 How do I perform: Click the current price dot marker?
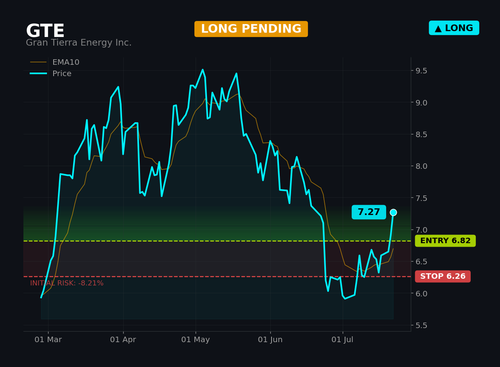(393, 212)
